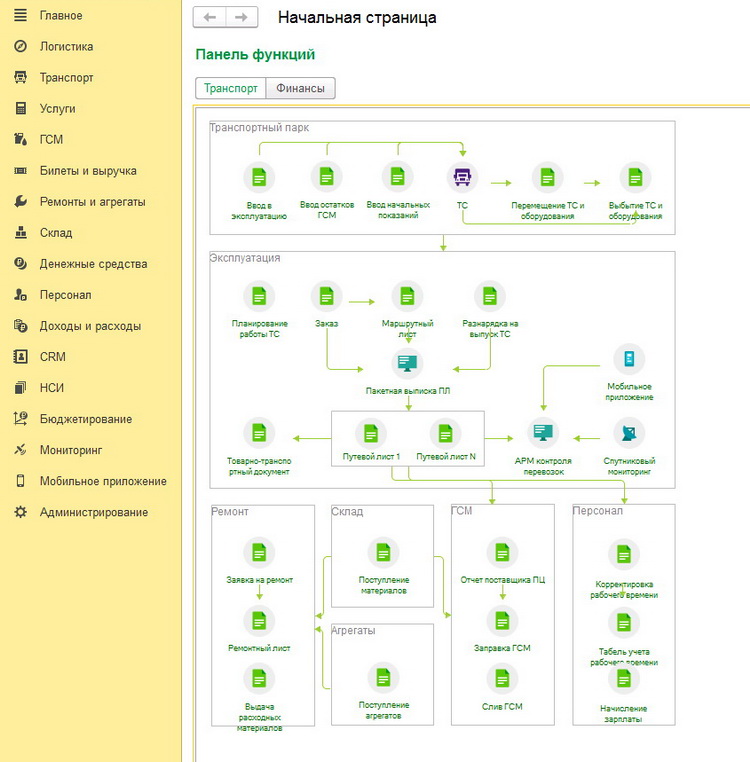The height and width of the screenshot is (762, 750).
Task: Open Поступление материалов in Склад block
Action: (382, 552)
